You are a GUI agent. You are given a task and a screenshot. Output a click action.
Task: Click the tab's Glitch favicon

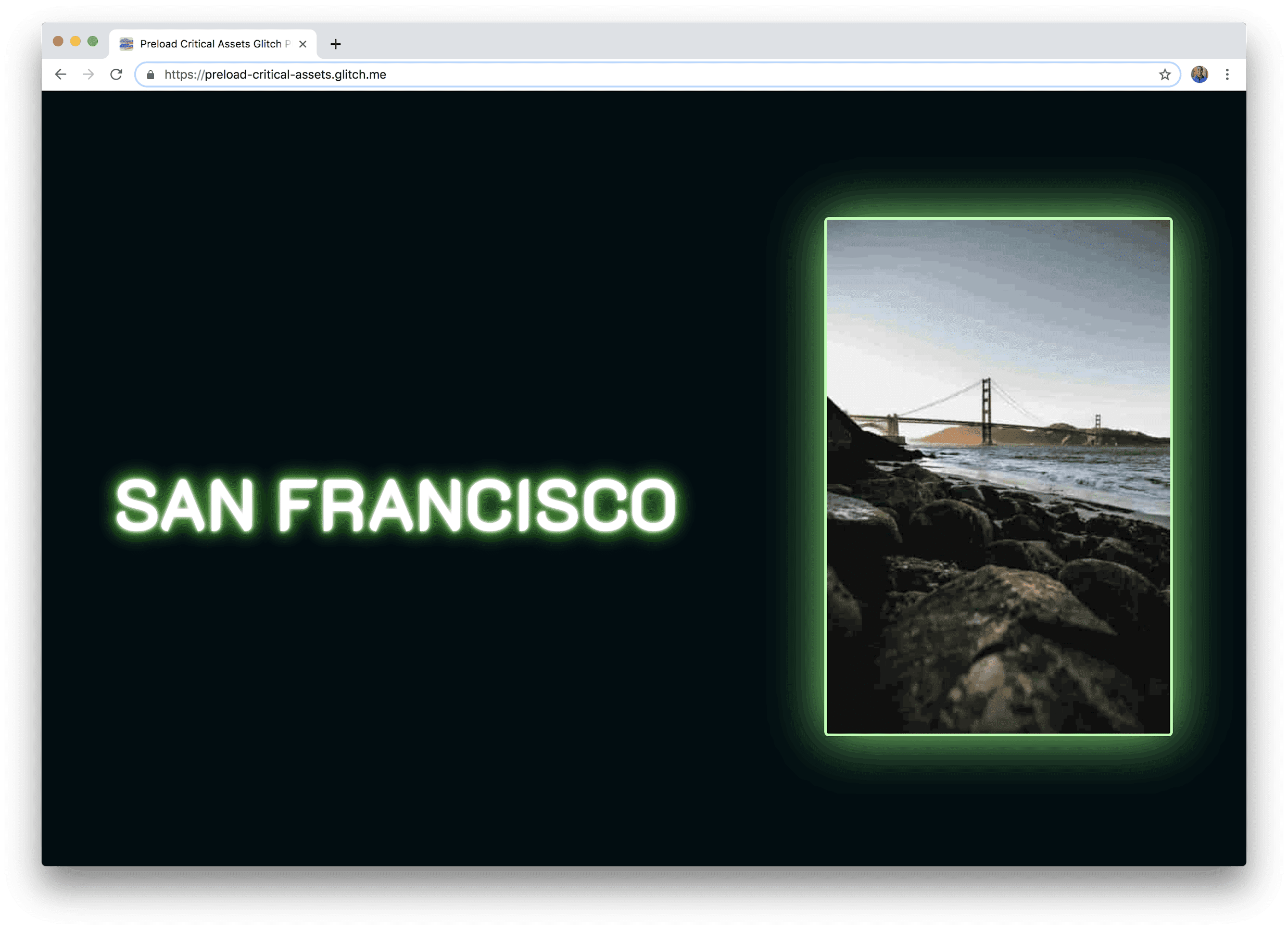coord(126,44)
